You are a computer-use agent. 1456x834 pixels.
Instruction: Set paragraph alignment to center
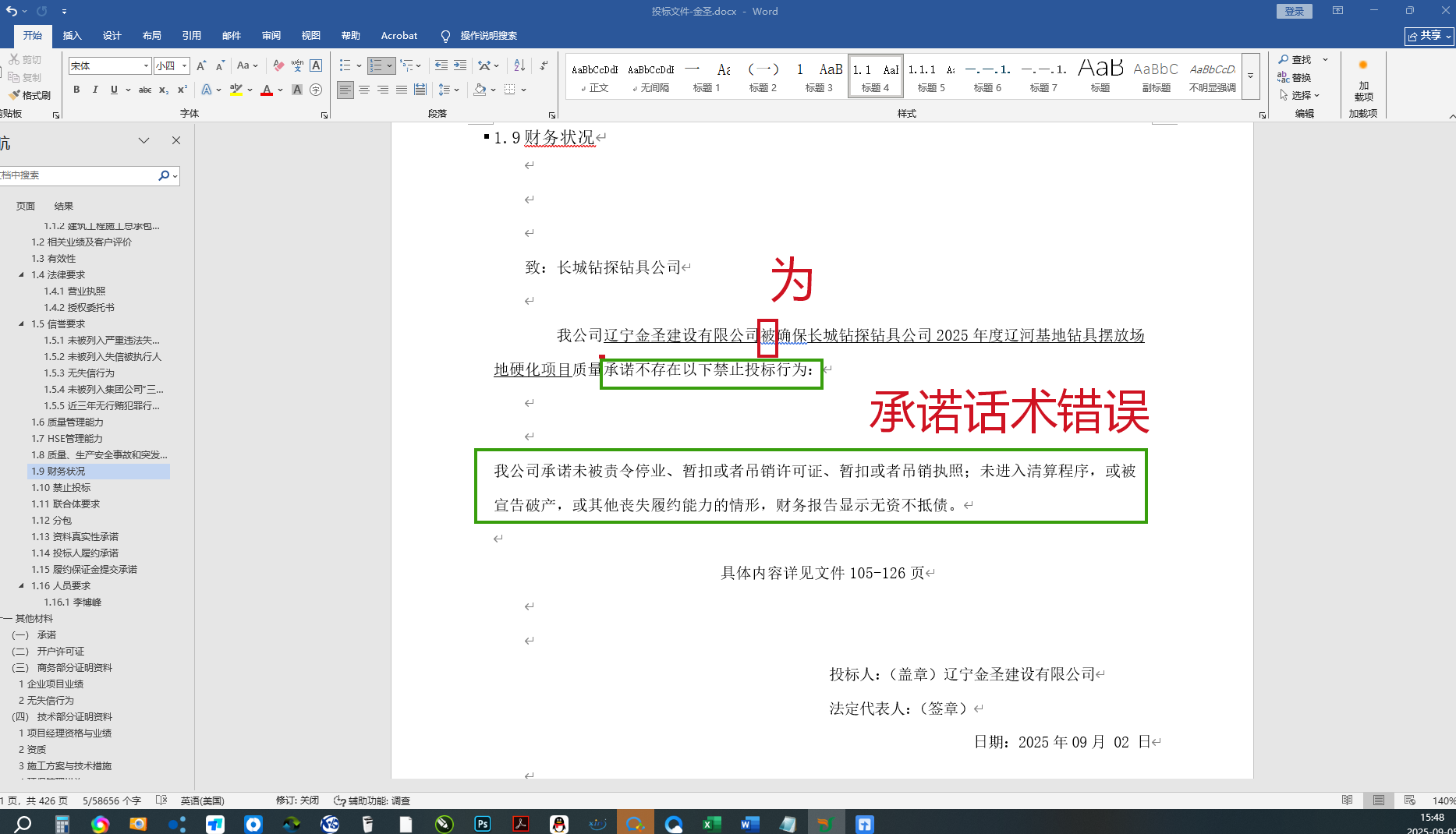coord(364,90)
